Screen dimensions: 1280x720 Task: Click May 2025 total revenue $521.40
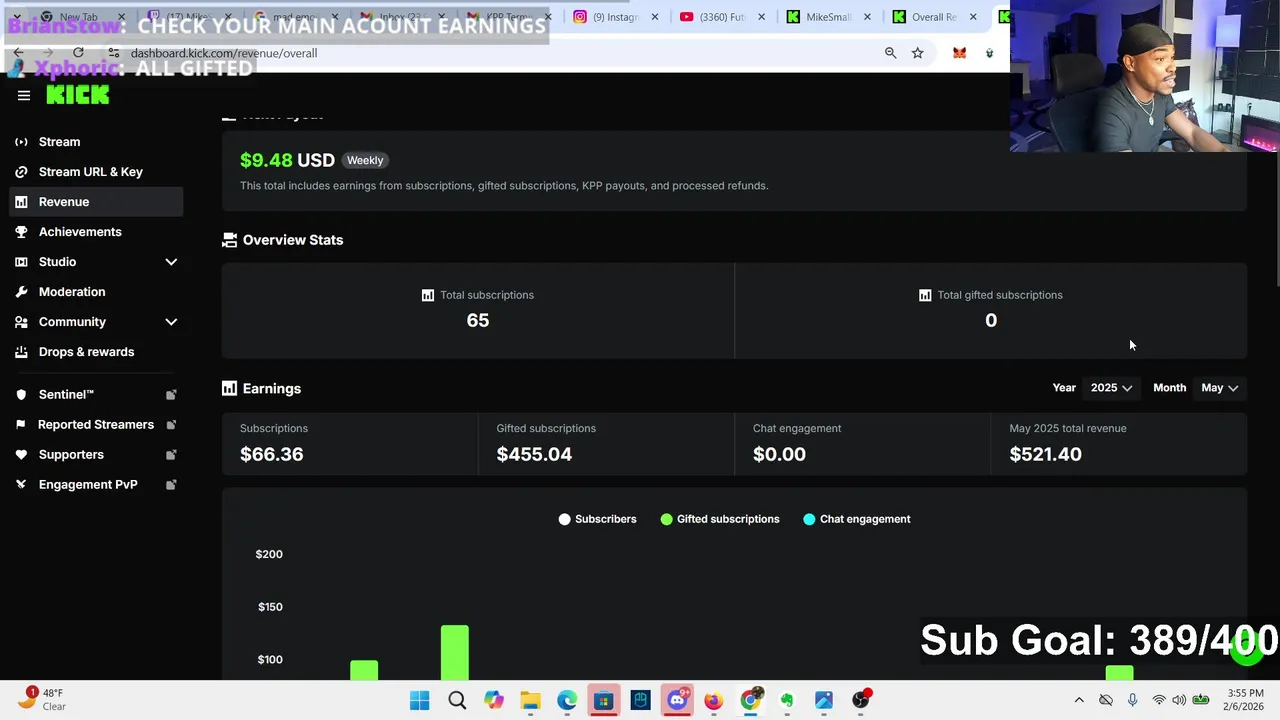pyautogui.click(x=1045, y=454)
